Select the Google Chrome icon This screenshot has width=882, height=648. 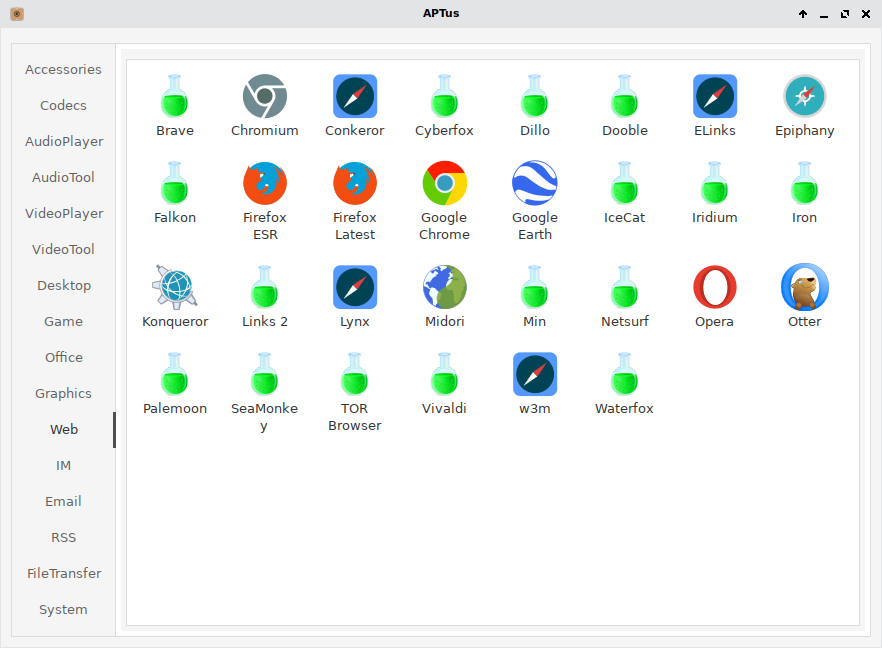445,183
